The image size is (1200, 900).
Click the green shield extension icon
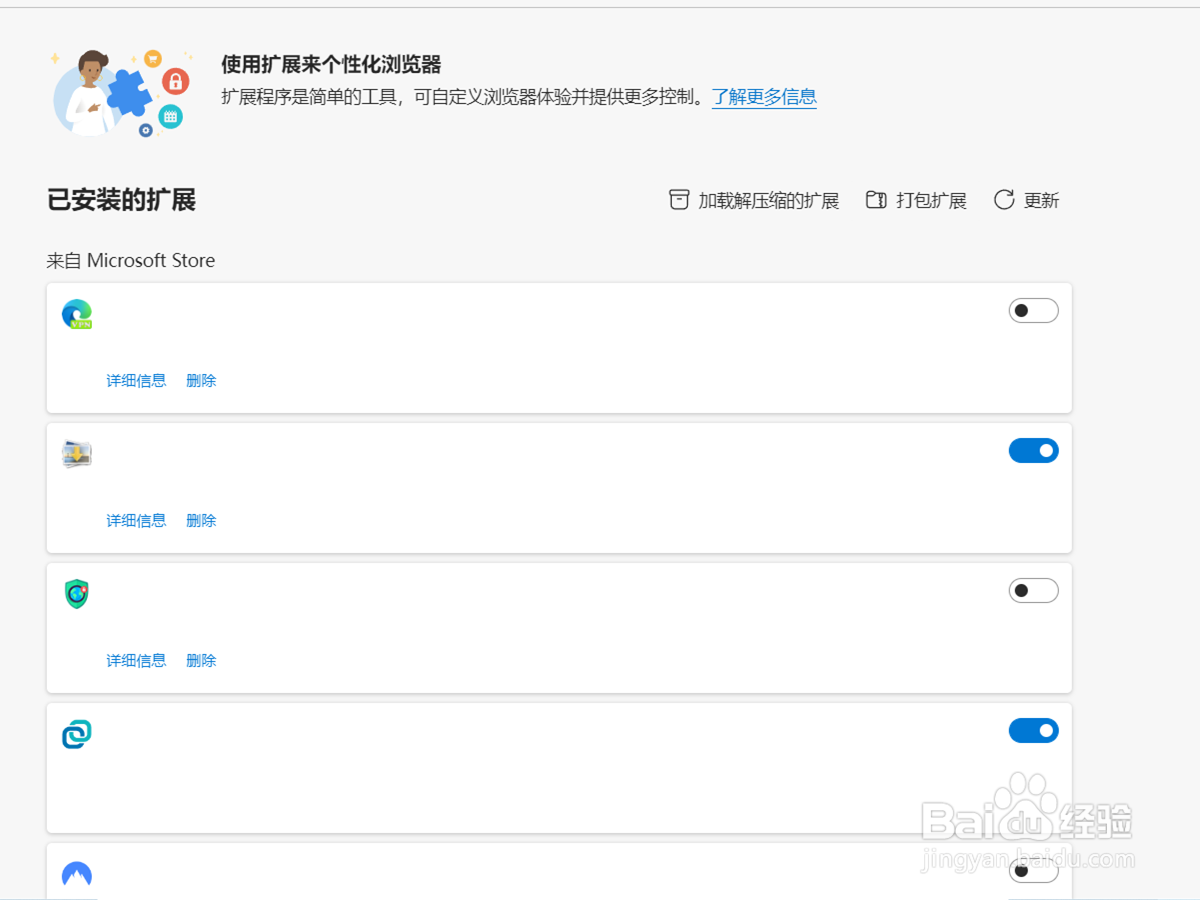pos(77,593)
